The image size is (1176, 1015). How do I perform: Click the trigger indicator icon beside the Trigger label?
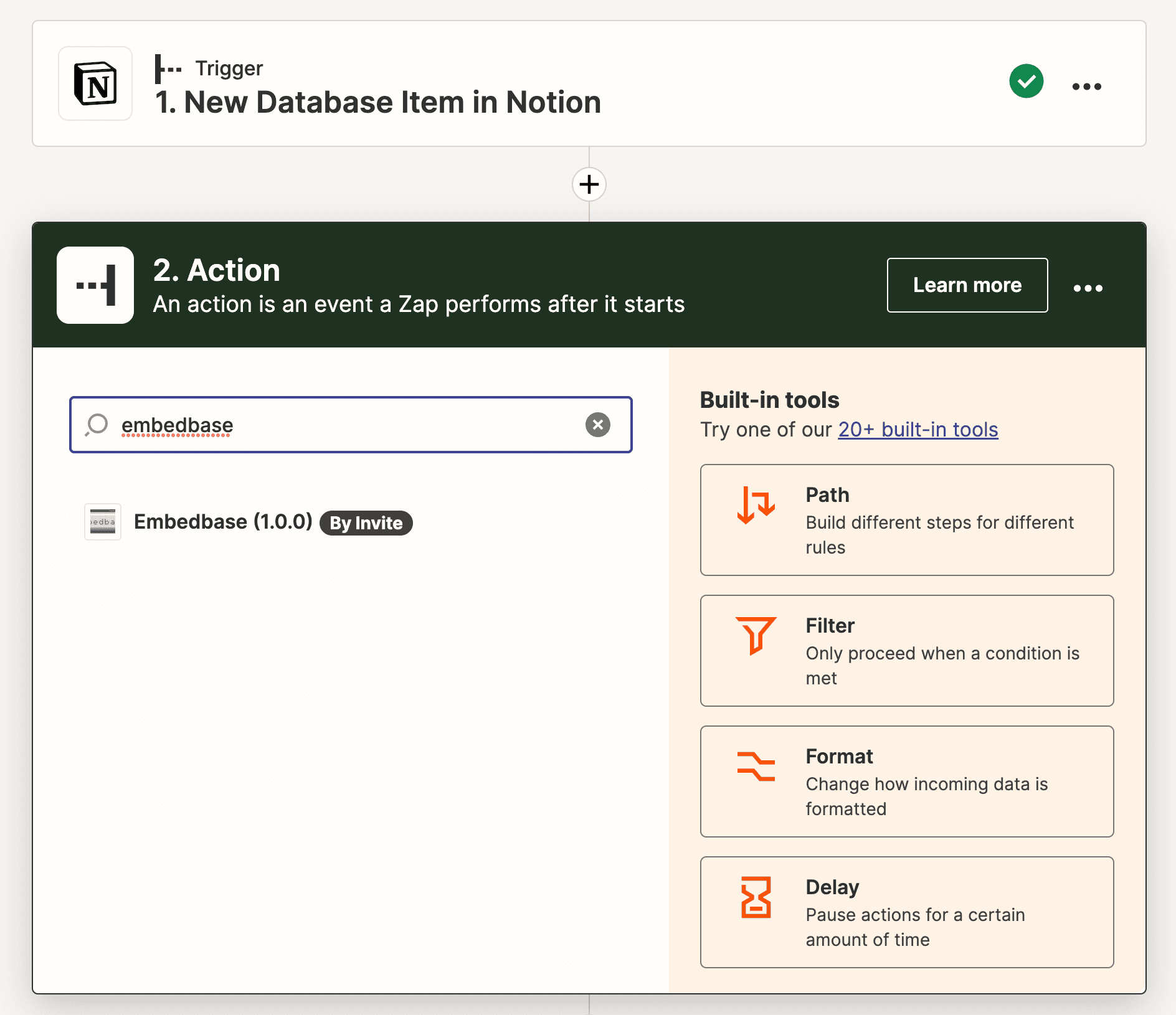click(168, 68)
